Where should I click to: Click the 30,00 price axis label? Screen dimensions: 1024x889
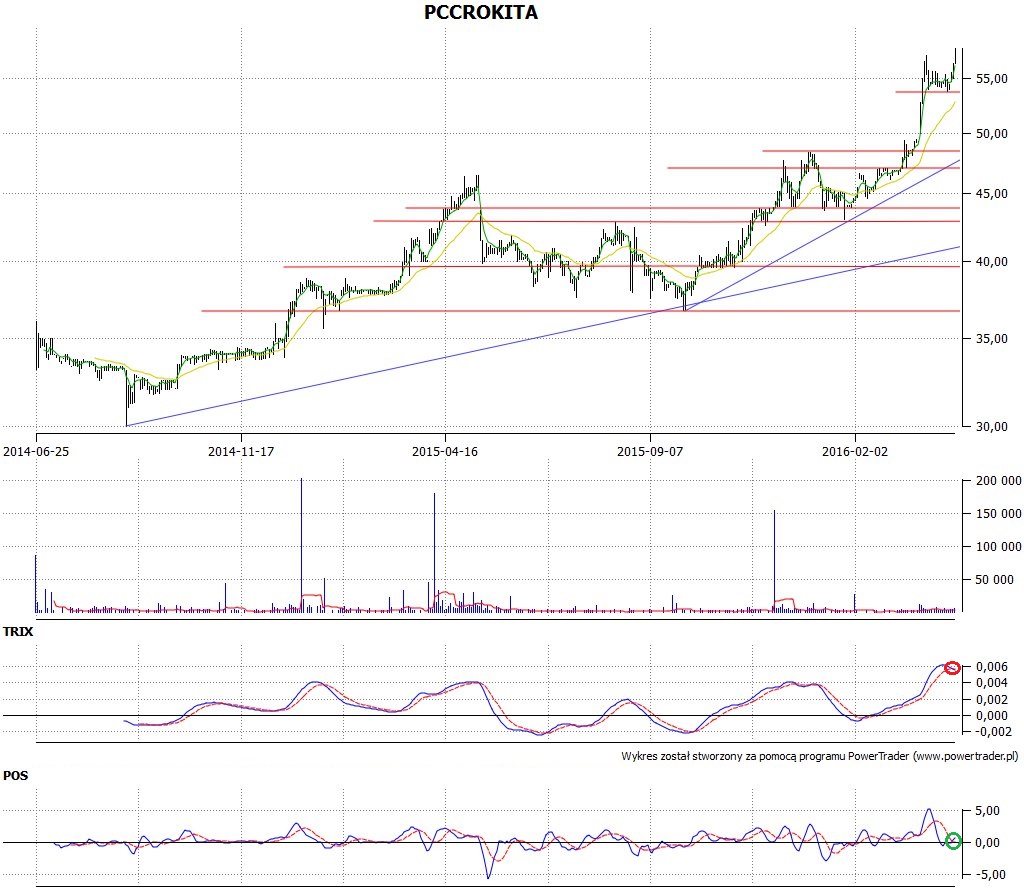[992, 427]
